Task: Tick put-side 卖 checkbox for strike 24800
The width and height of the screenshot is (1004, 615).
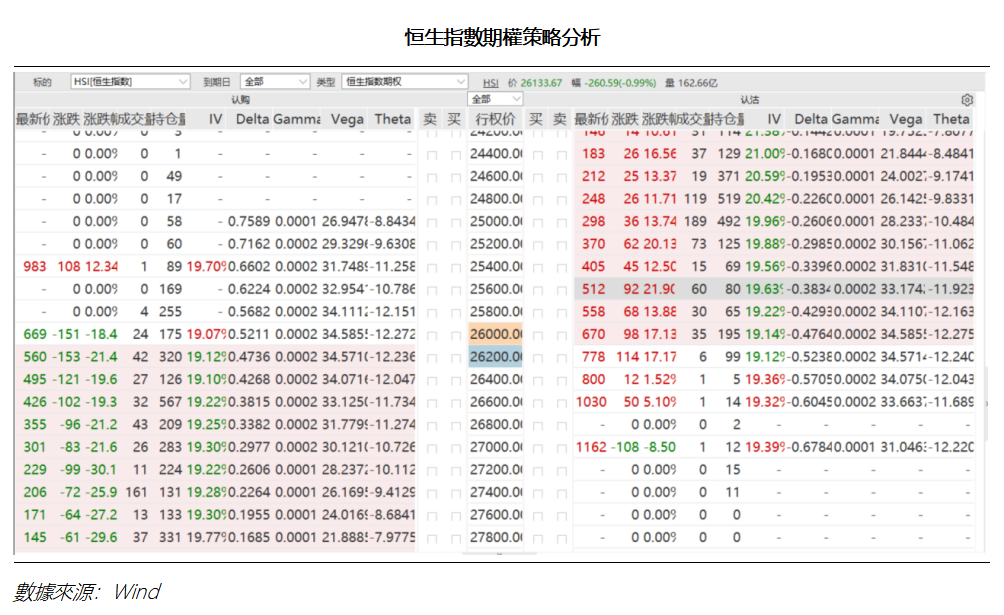Action: [x=560, y=199]
